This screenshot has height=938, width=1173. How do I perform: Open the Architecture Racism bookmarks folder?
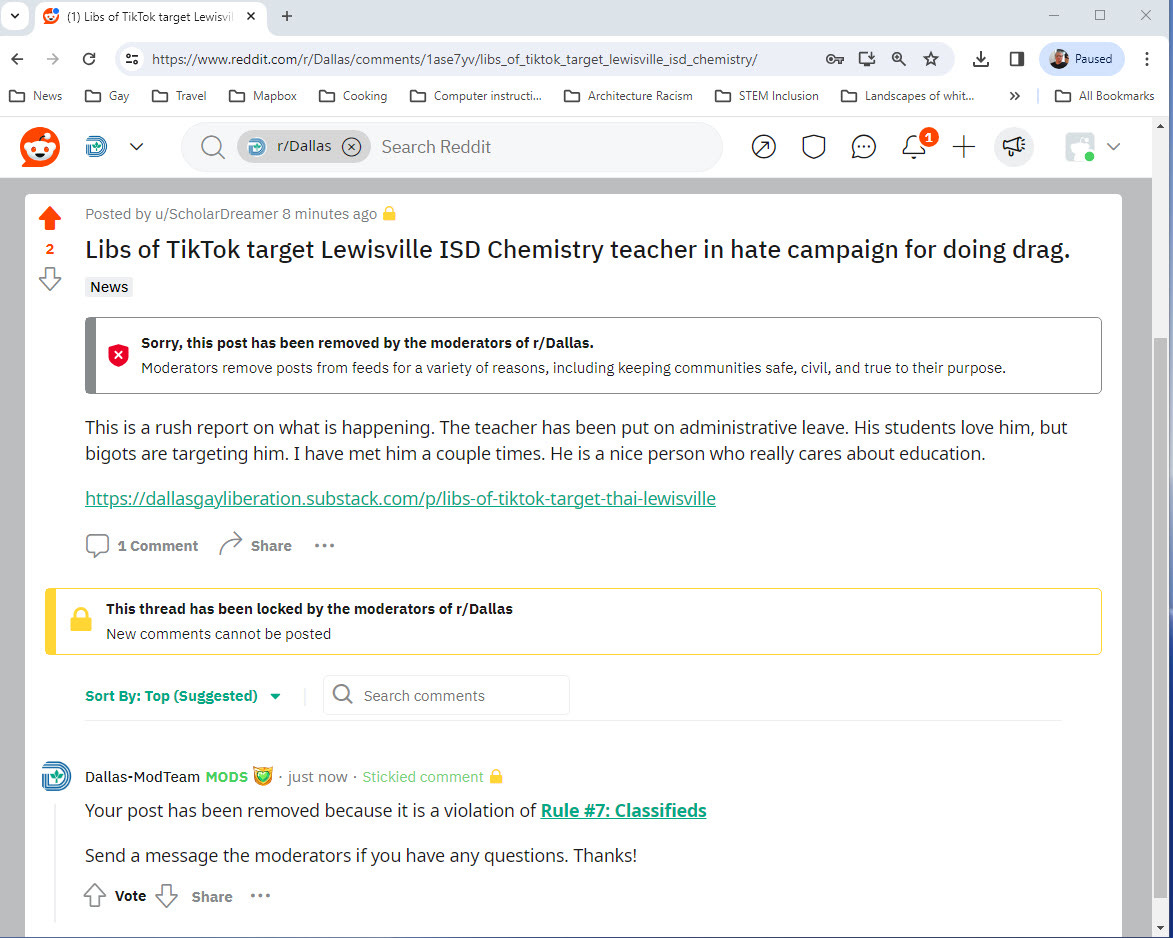(x=628, y=96)
